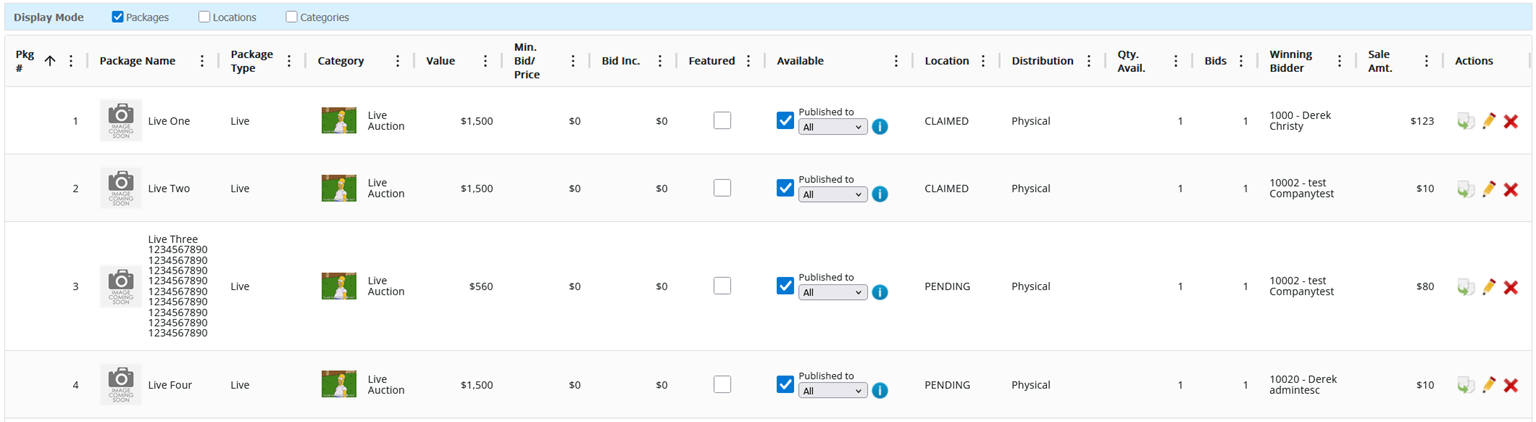Click the blue info icon for Live One

click(880, 127)
